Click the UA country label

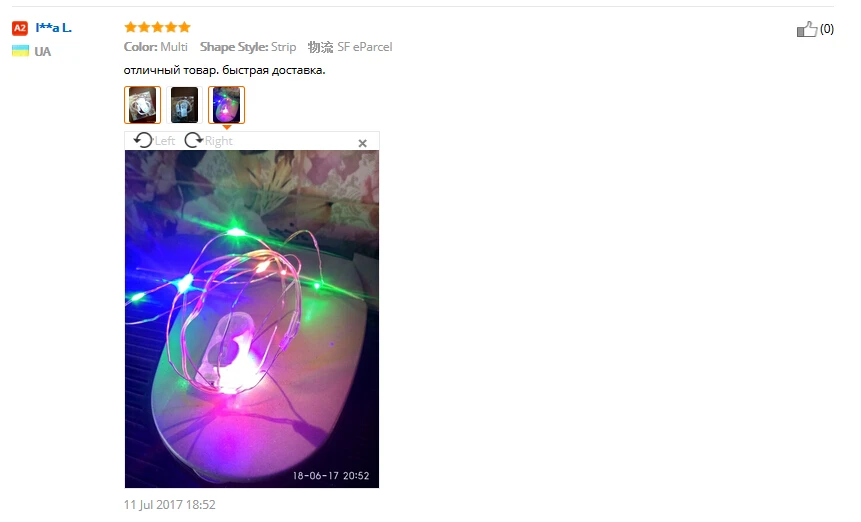point(42,52)
